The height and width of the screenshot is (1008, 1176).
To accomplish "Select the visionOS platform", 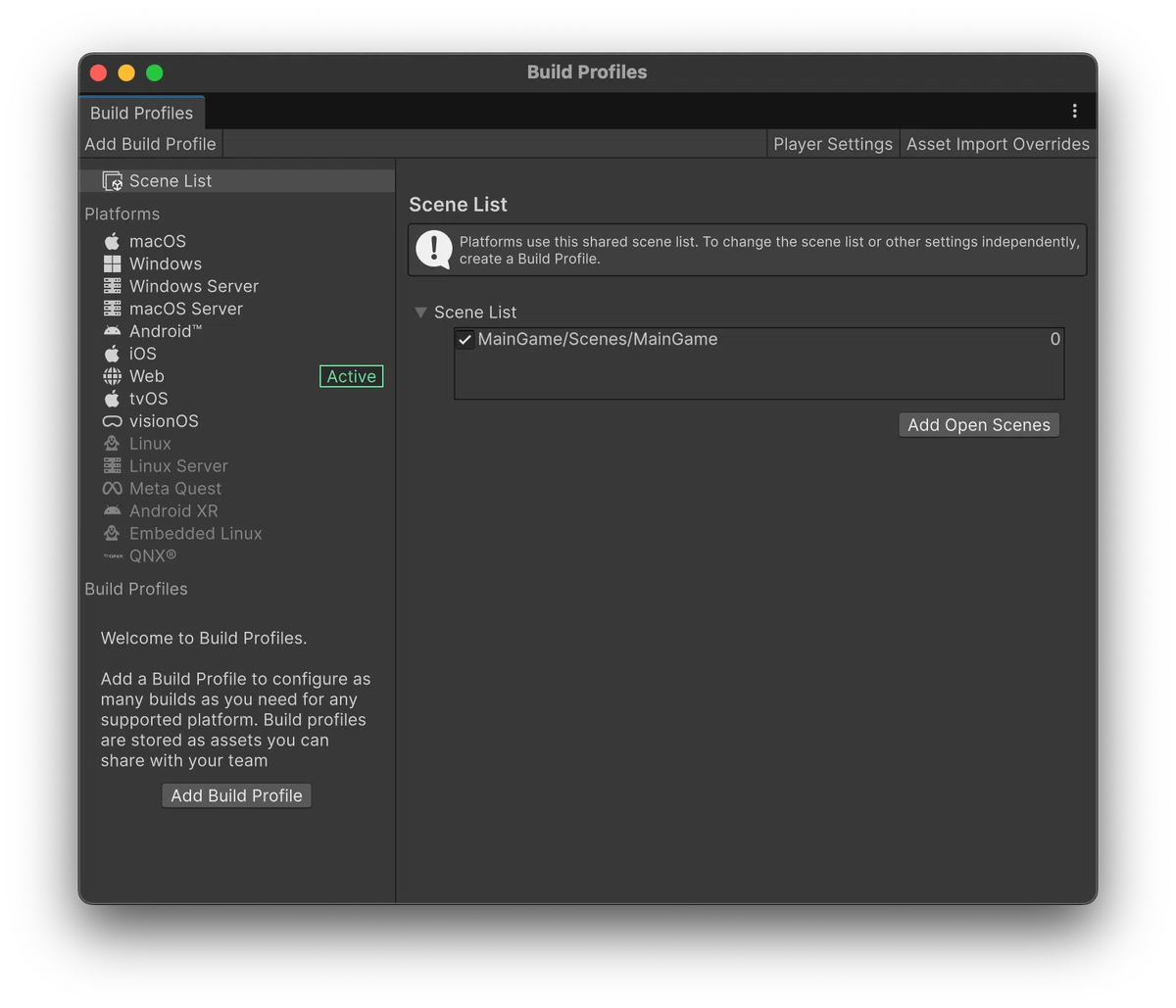I will click(237, 421).
